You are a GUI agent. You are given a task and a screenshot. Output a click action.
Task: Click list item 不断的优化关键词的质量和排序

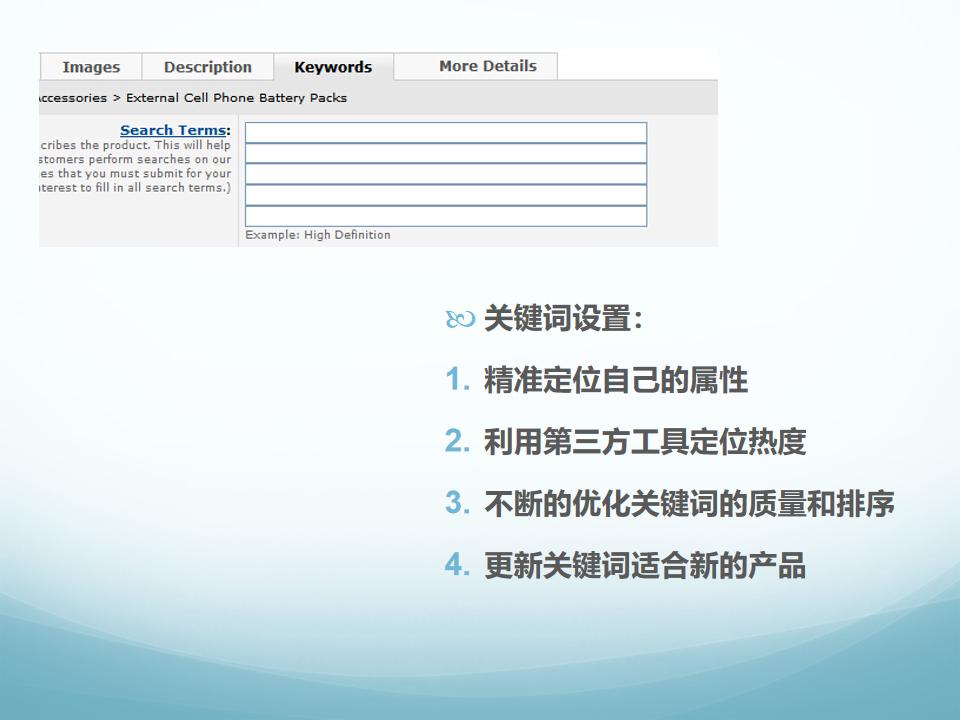pos(688,504)
